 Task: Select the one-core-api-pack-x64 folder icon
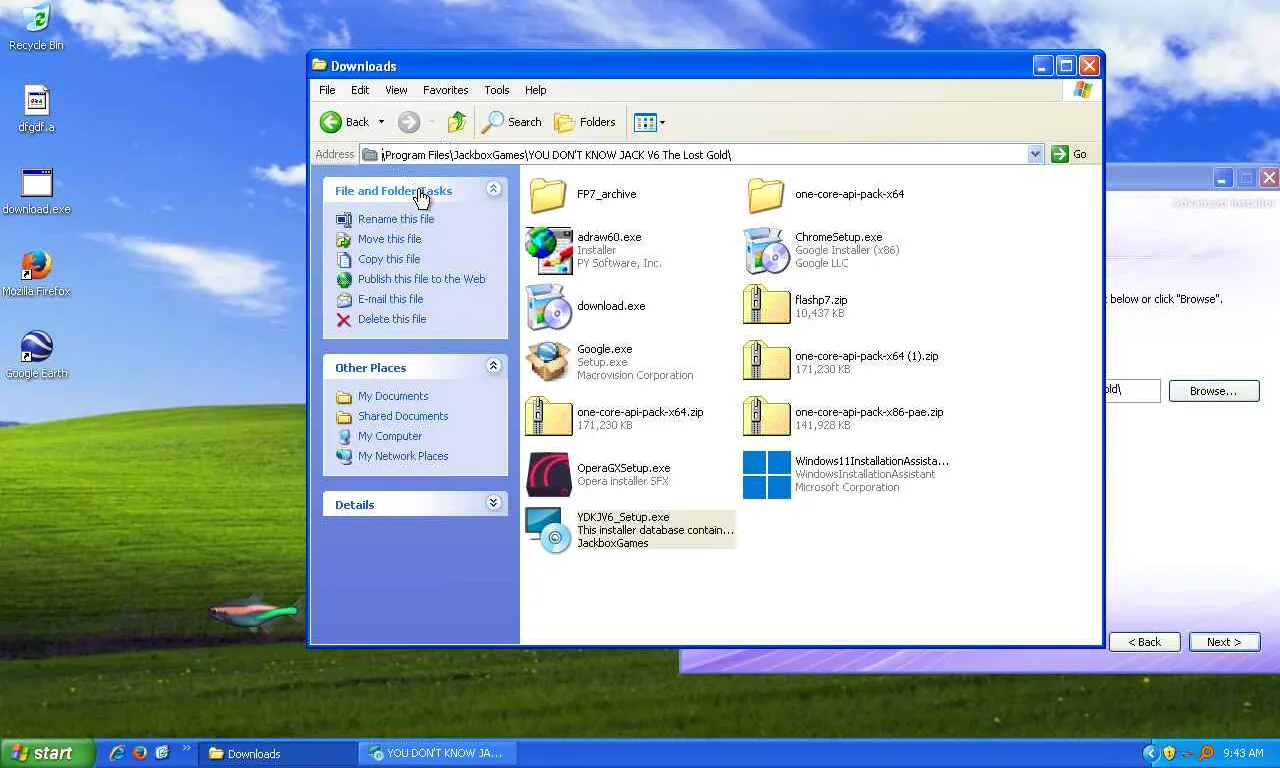766,194
